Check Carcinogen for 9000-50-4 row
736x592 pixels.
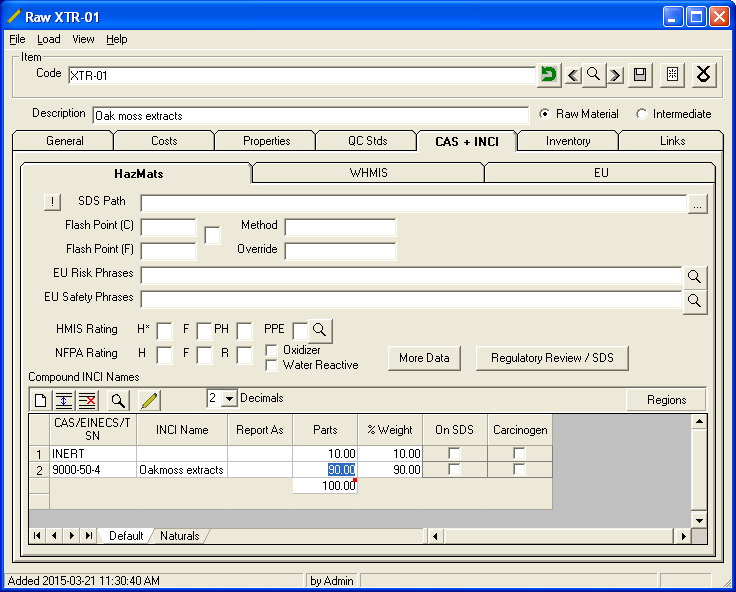tap(519, 469)
